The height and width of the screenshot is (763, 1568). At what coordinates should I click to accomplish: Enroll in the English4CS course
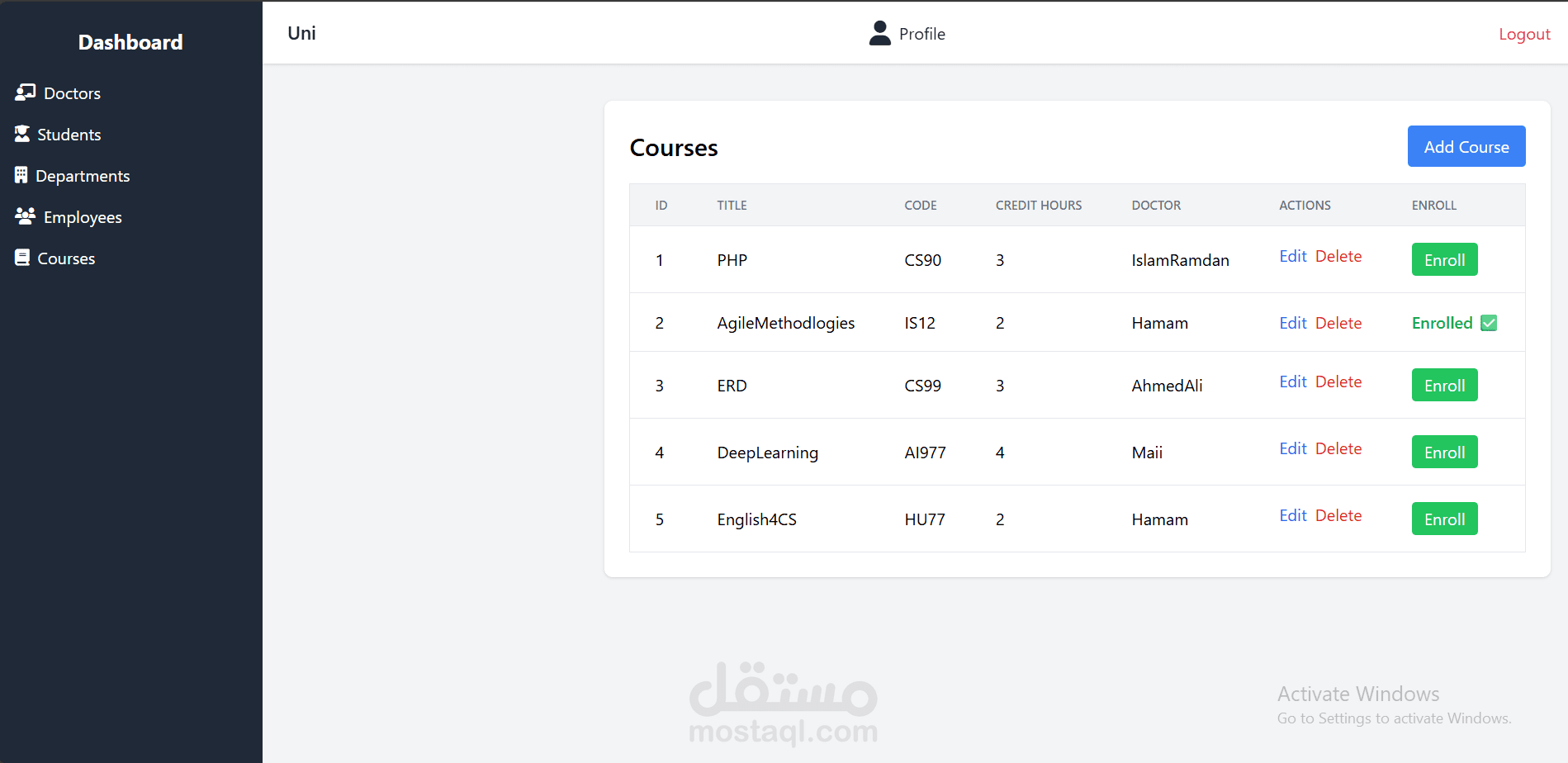(1444, 519)
